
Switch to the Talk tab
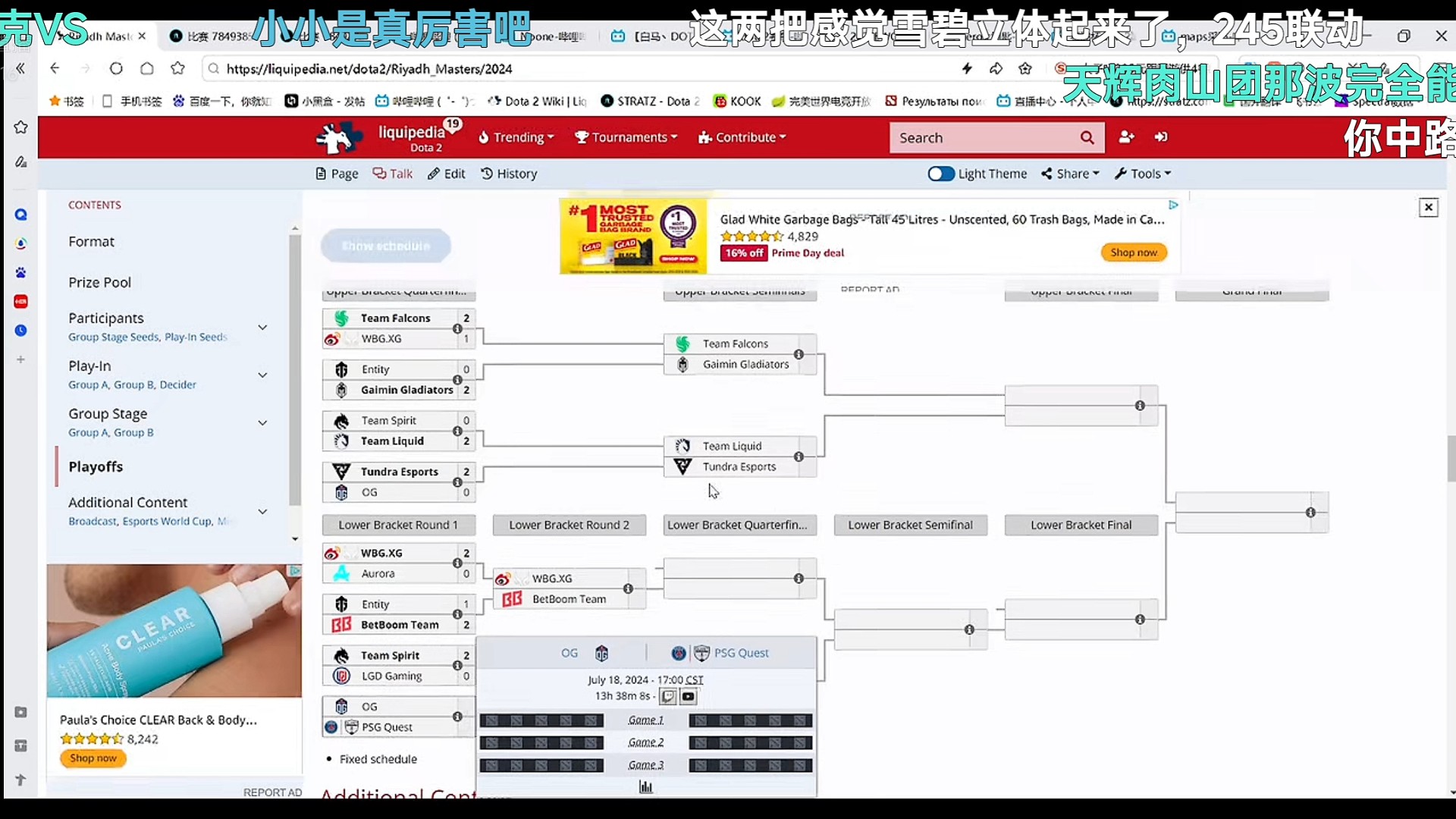click(x=393, y=174)
